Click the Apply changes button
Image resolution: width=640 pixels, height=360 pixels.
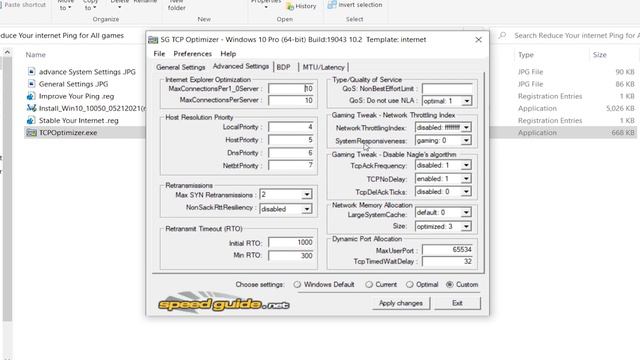click(401, 303)
